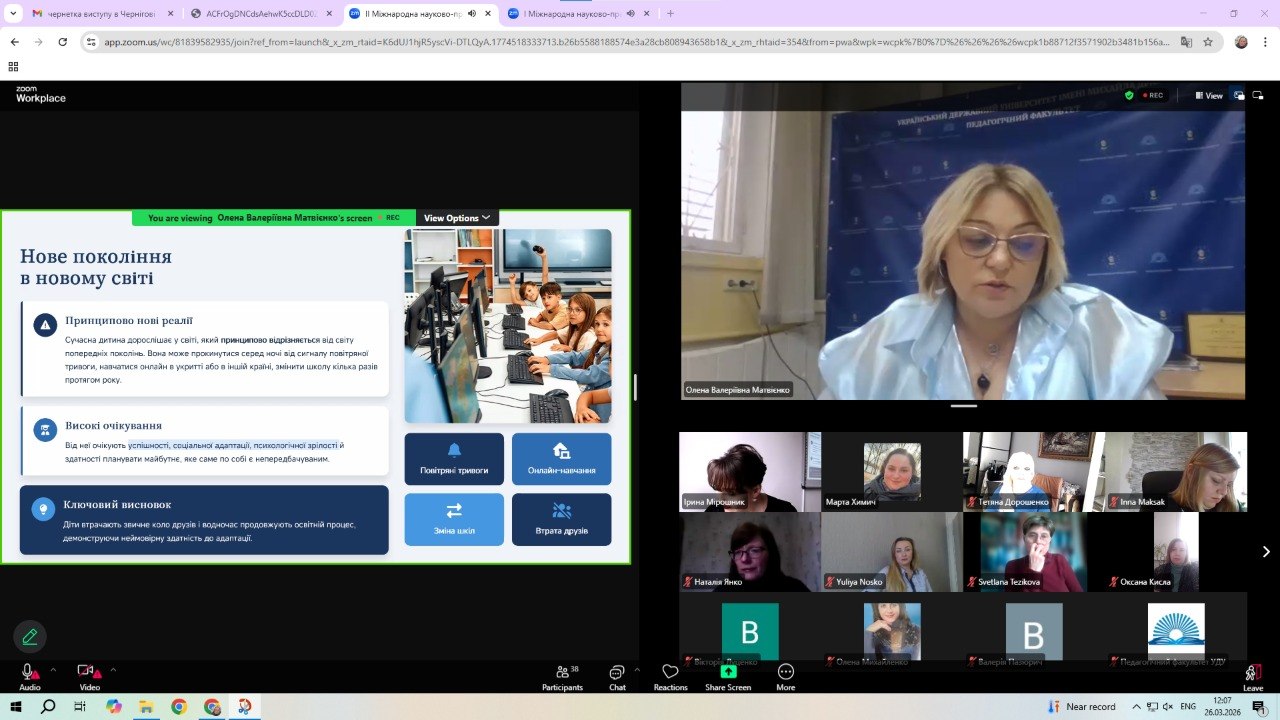Open the Reactions menu

[x=670, y=676]
